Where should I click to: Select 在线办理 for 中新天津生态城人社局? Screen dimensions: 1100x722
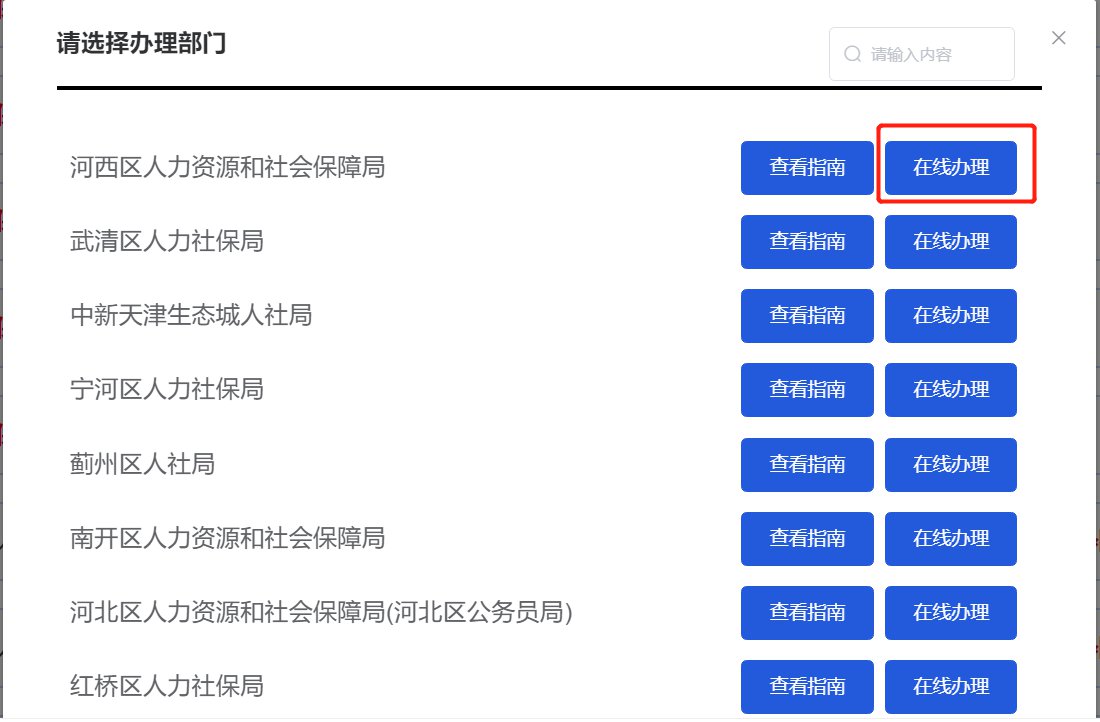pos(950,315)
